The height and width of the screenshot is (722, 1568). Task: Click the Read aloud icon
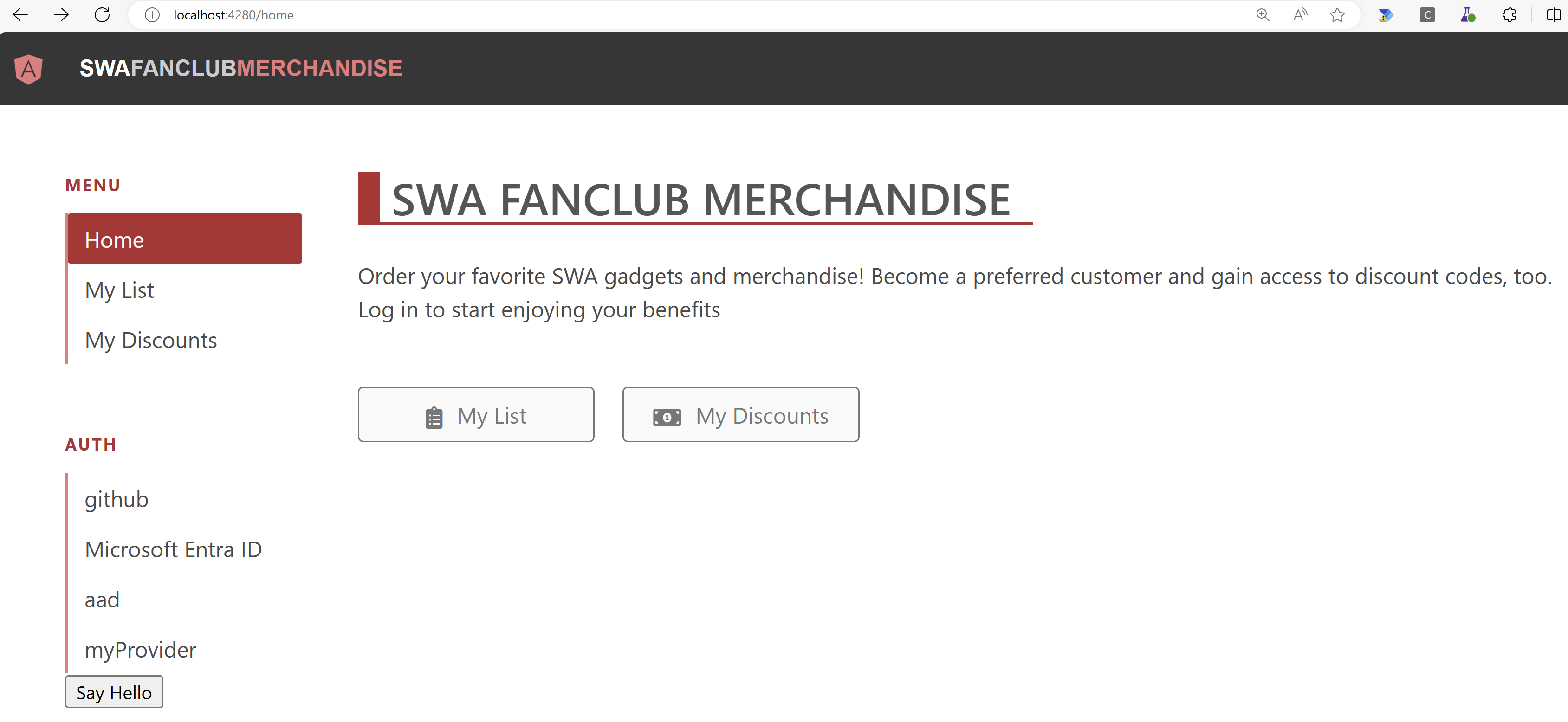point(1300,14)
